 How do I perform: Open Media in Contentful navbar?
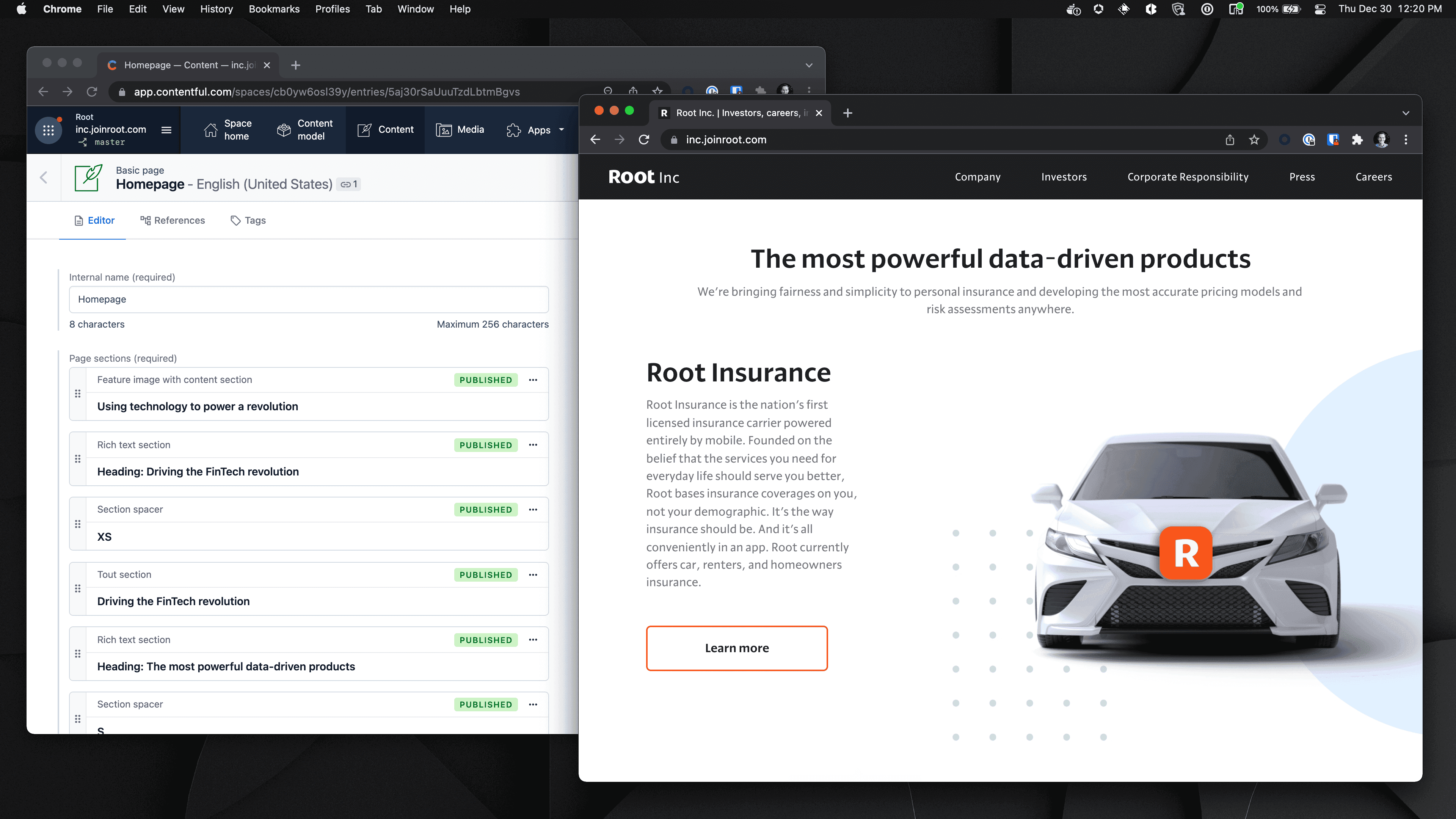pos(460,130)
